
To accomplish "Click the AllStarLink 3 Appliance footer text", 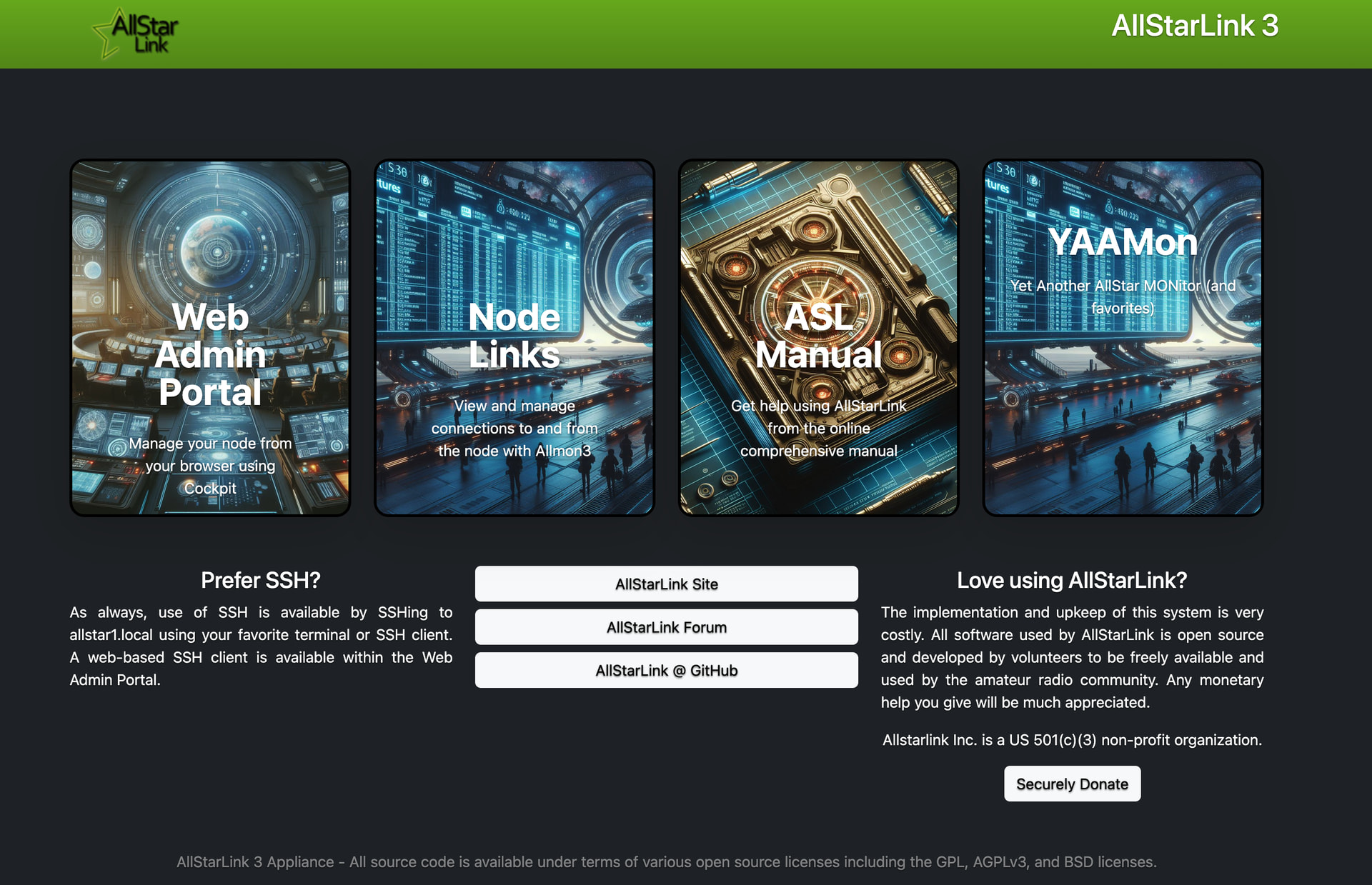I will coord(667,862).
